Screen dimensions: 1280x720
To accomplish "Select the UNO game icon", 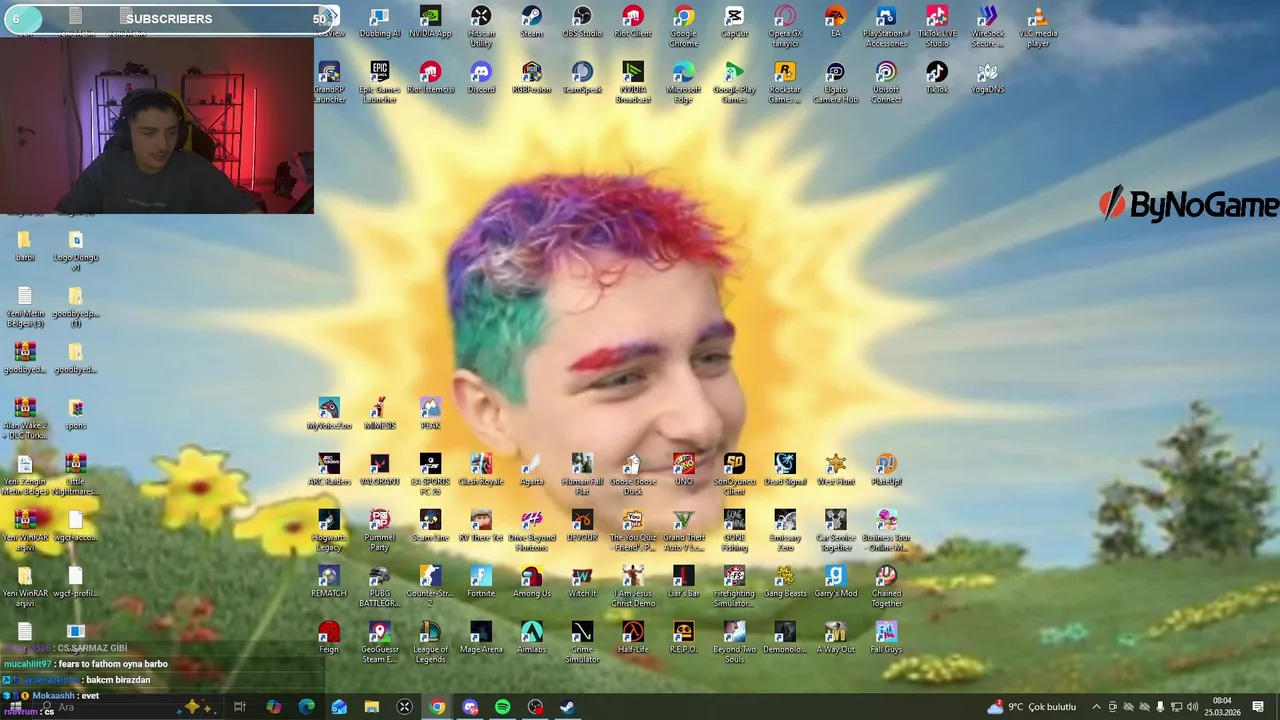I will (x=684, y=470).
